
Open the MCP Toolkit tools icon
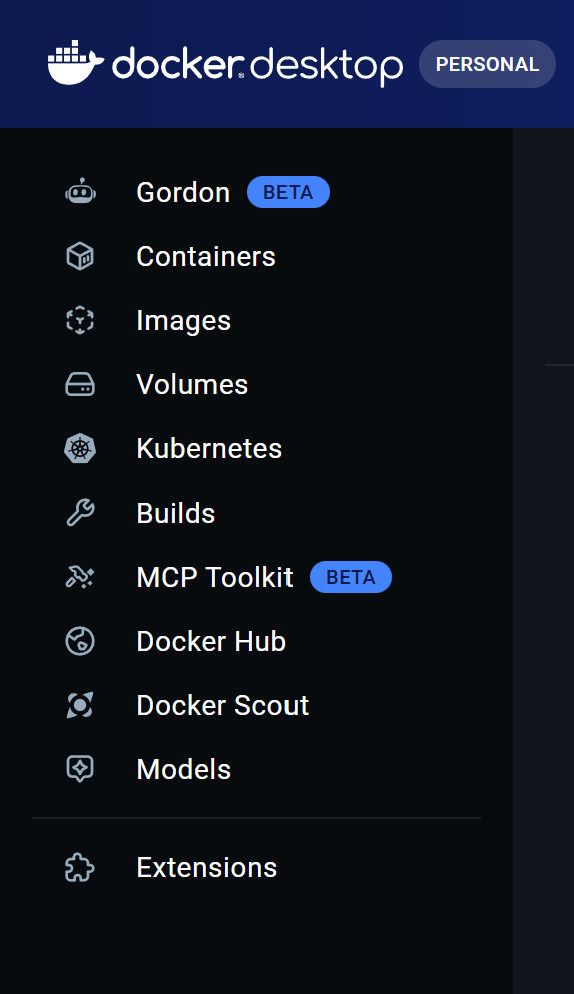80,577
